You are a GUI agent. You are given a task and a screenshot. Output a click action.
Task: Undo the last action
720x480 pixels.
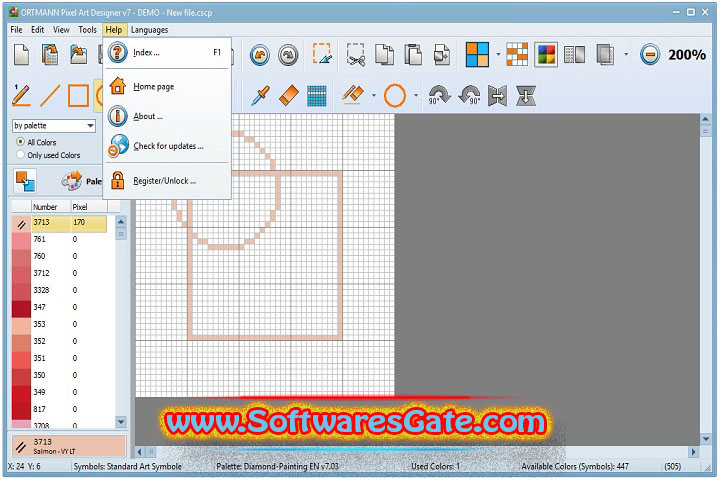[x=260, y=56]
